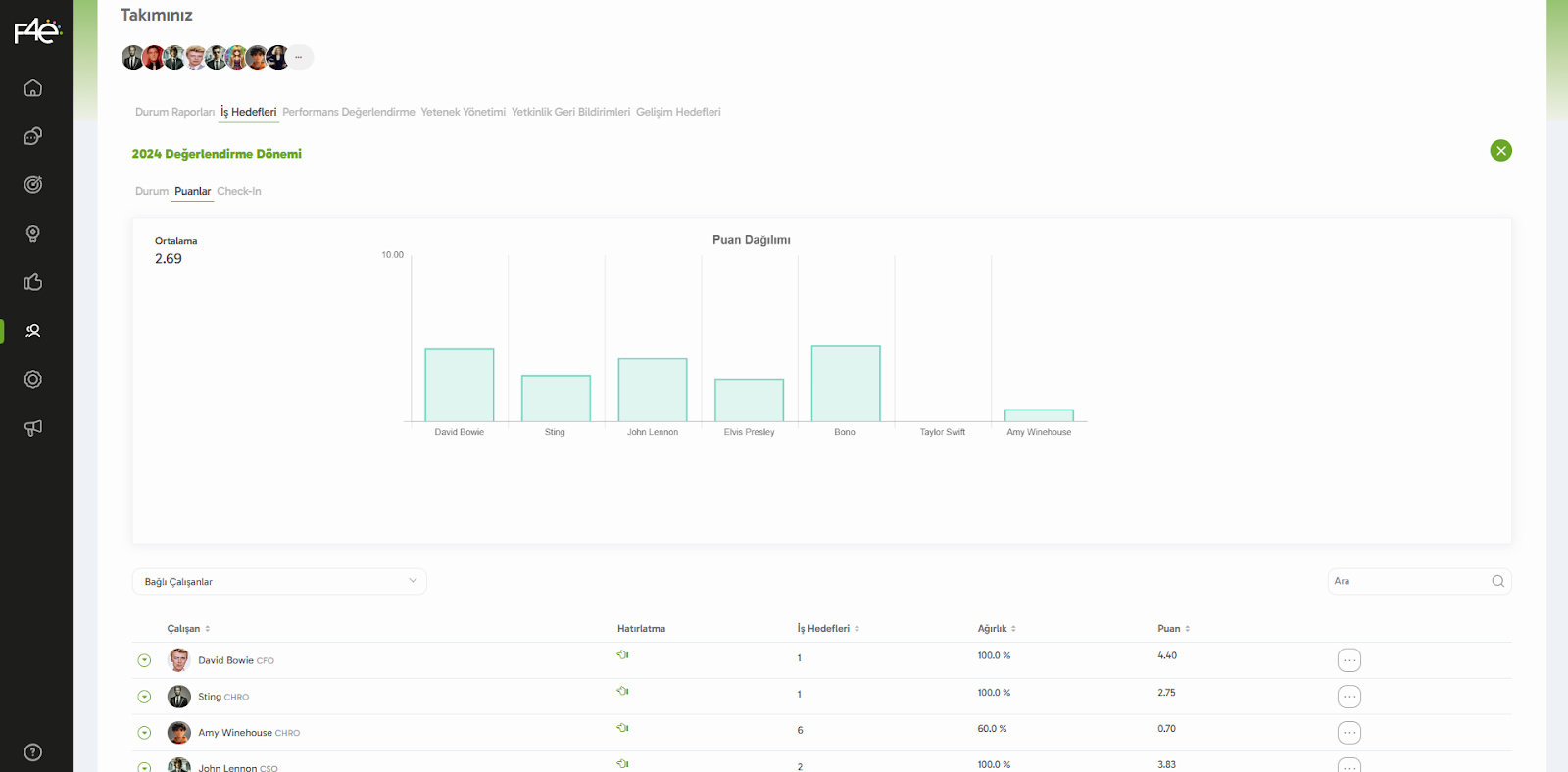This screenshot has height=772, width=1568.
Task: Click the megaphone announcements sidebar icon
Action: point(33,428)
